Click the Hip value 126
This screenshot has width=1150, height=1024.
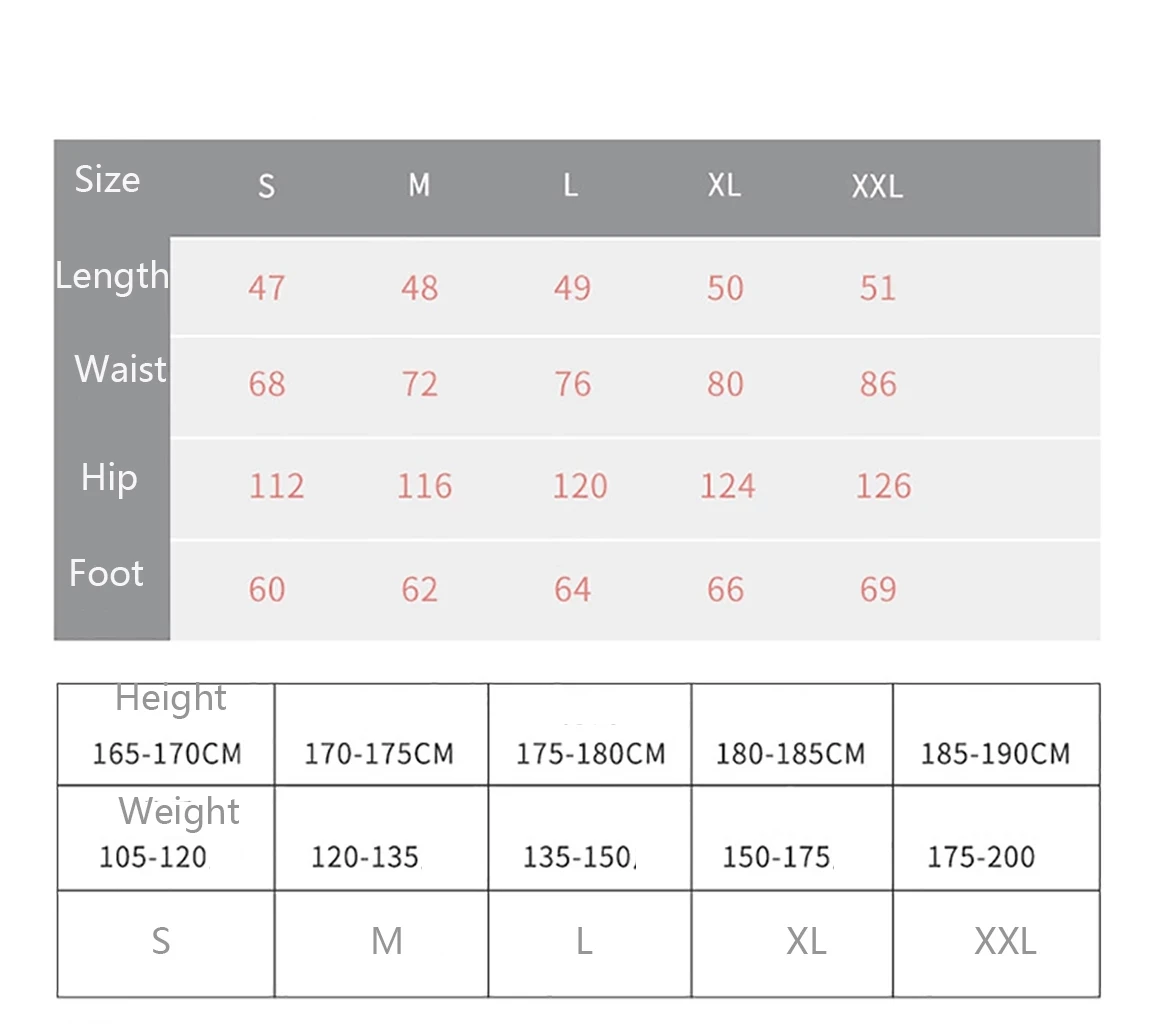(883, 486)
